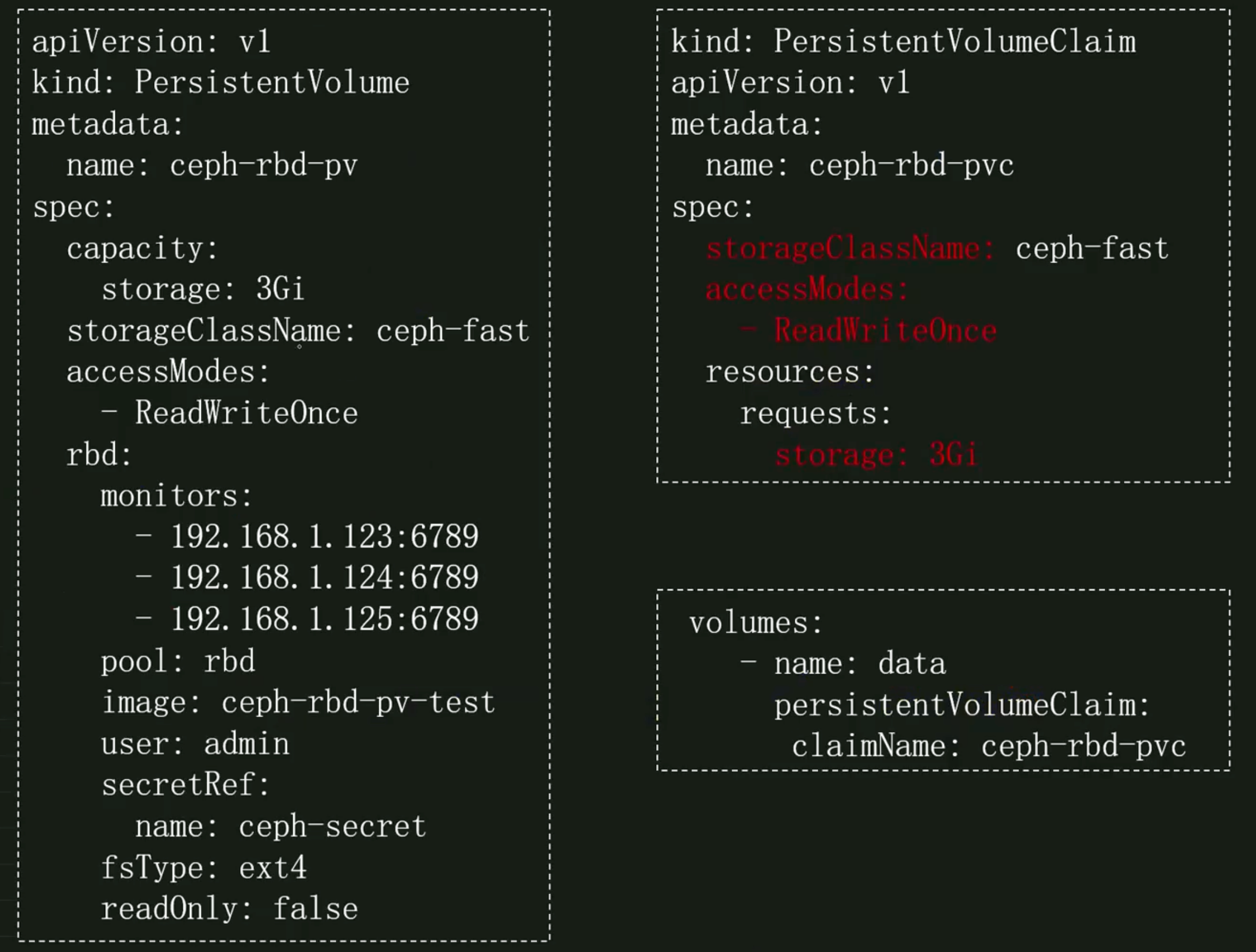Click the red 'storage: 3Gi' line
The image size is (1256, 952).
tap(876, 455)
